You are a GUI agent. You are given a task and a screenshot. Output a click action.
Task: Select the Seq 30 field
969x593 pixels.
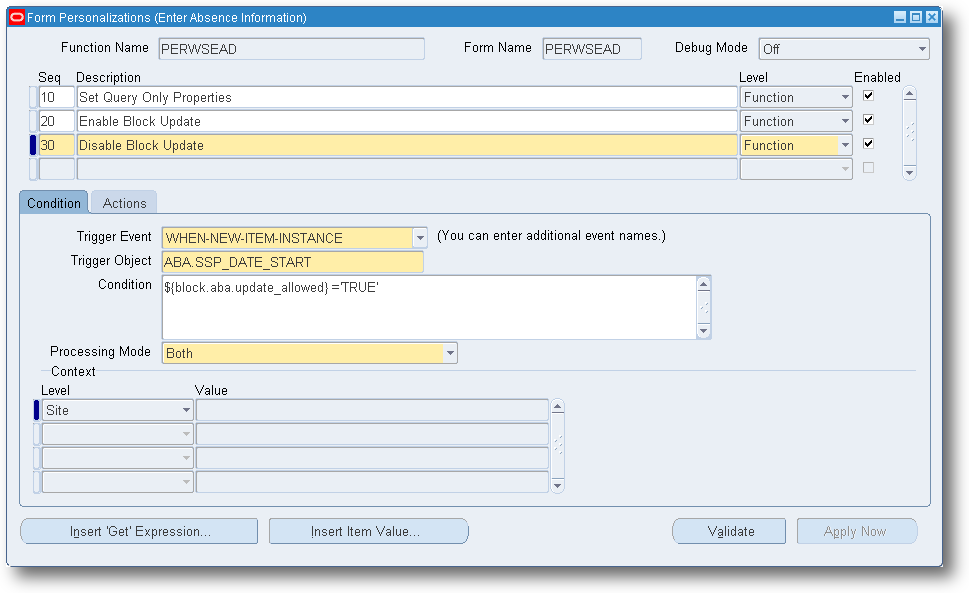pos(57,146)
